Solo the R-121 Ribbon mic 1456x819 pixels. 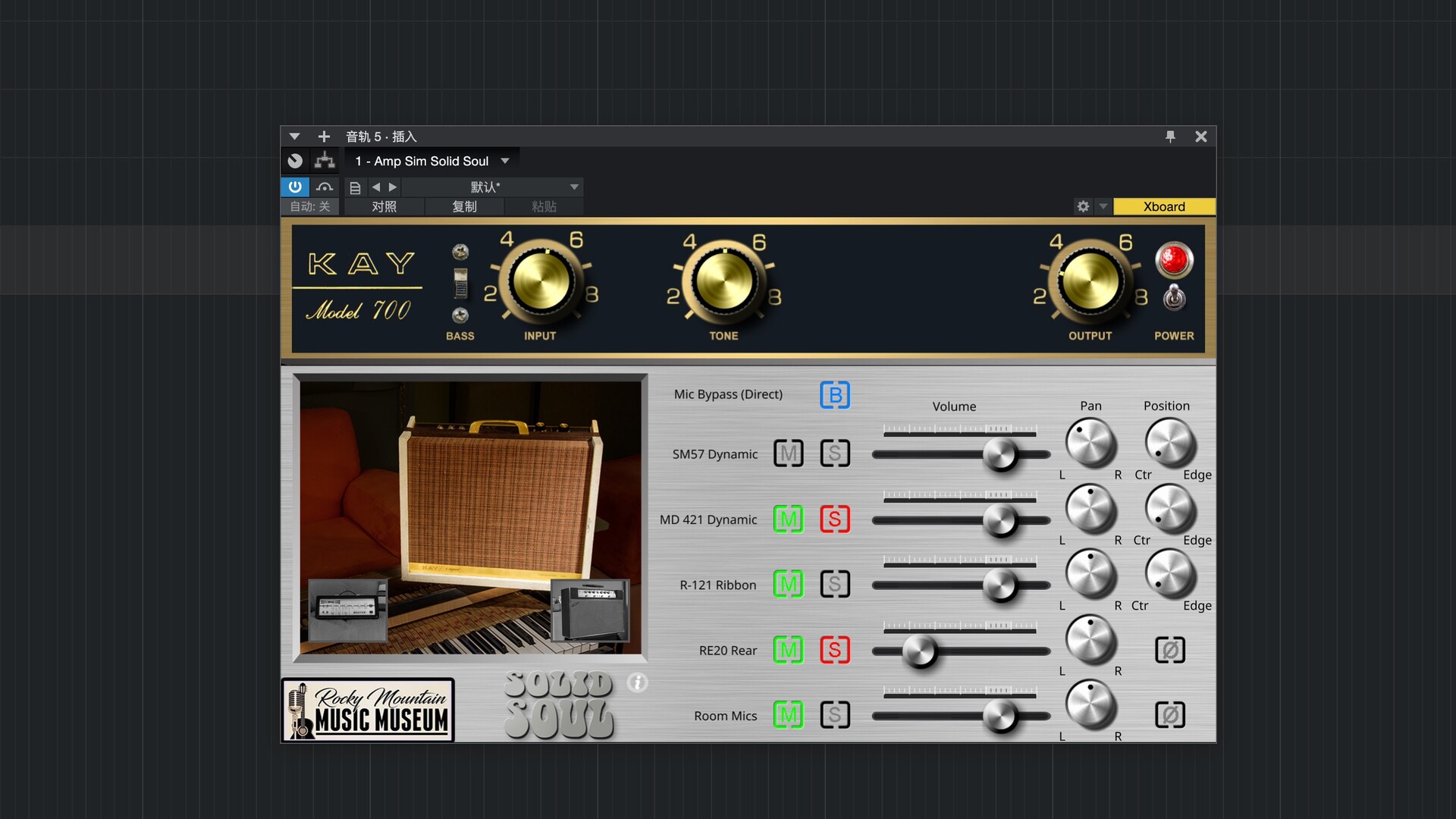click(834, 584)
